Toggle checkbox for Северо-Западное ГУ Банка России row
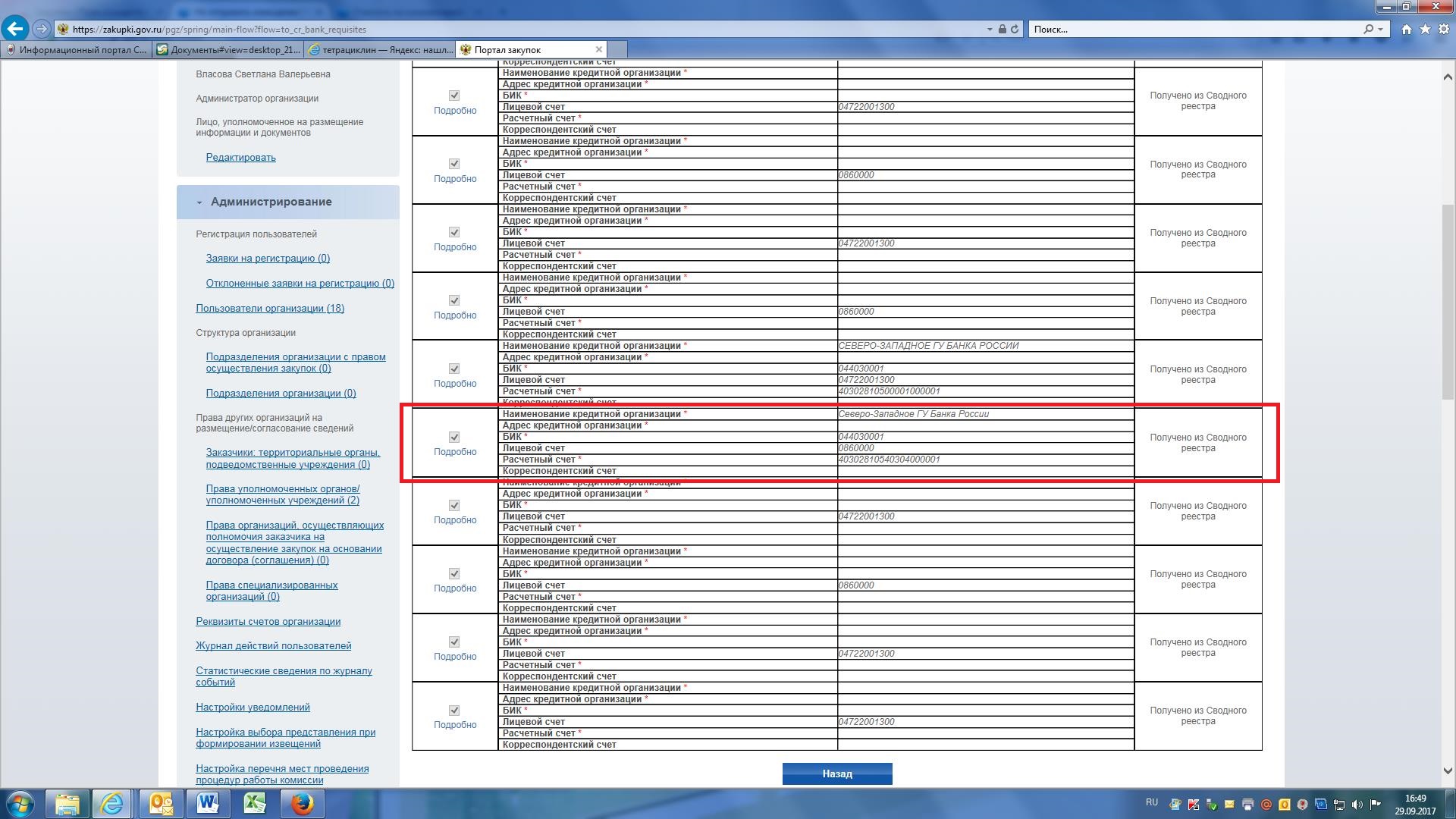The image size is (1456, 819). click(x=454, y=437)
